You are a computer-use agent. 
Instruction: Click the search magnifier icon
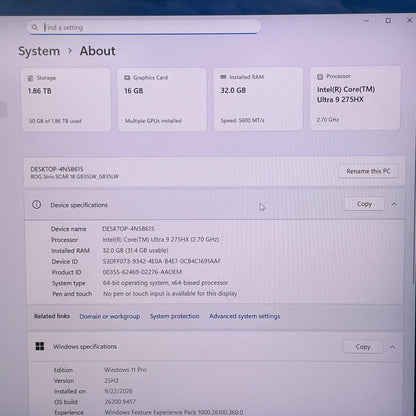click(x=35, y=27)
